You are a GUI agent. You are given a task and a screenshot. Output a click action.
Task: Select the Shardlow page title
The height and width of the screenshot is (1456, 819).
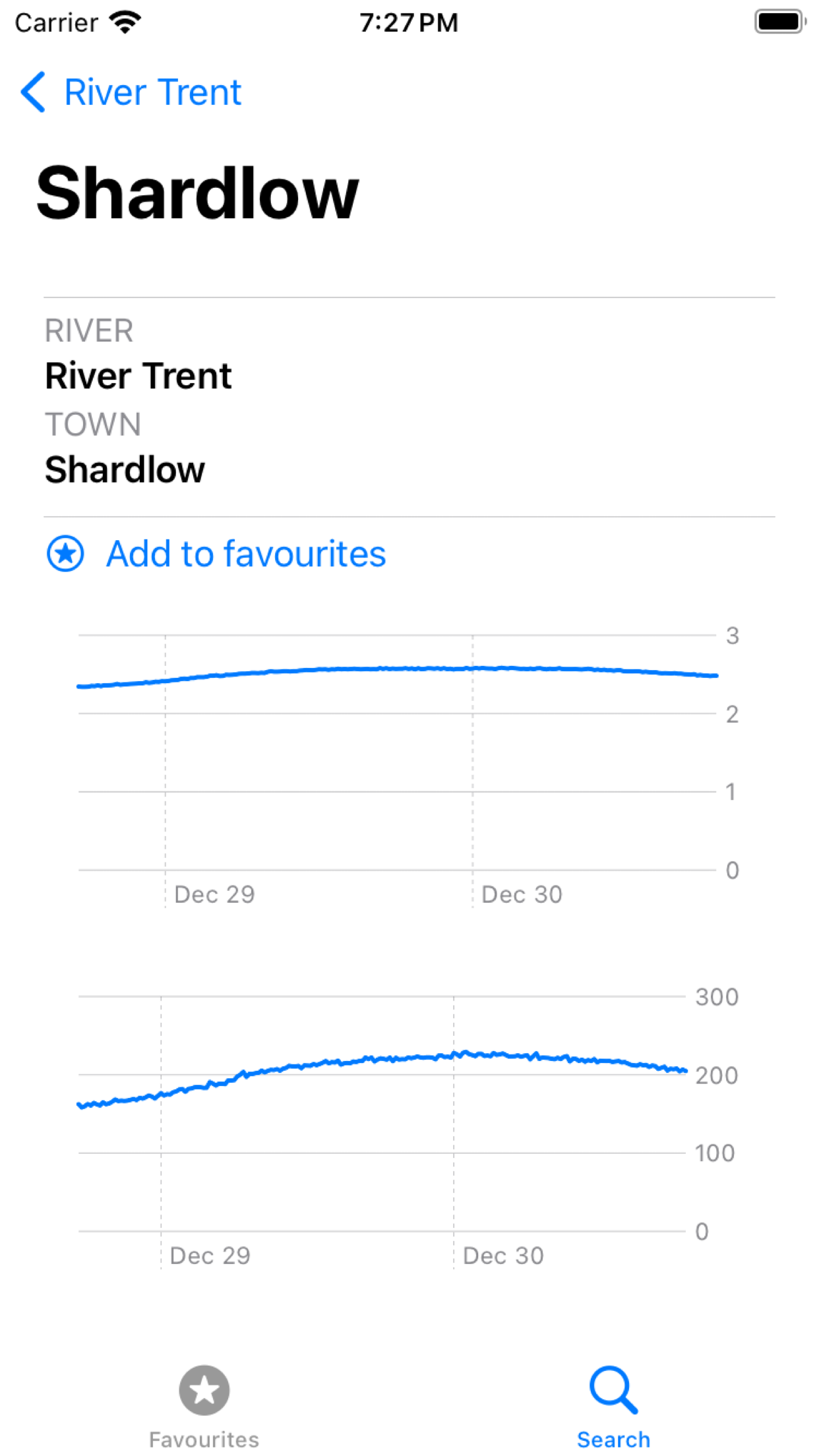pyautogui.click(x=197, y=193)
